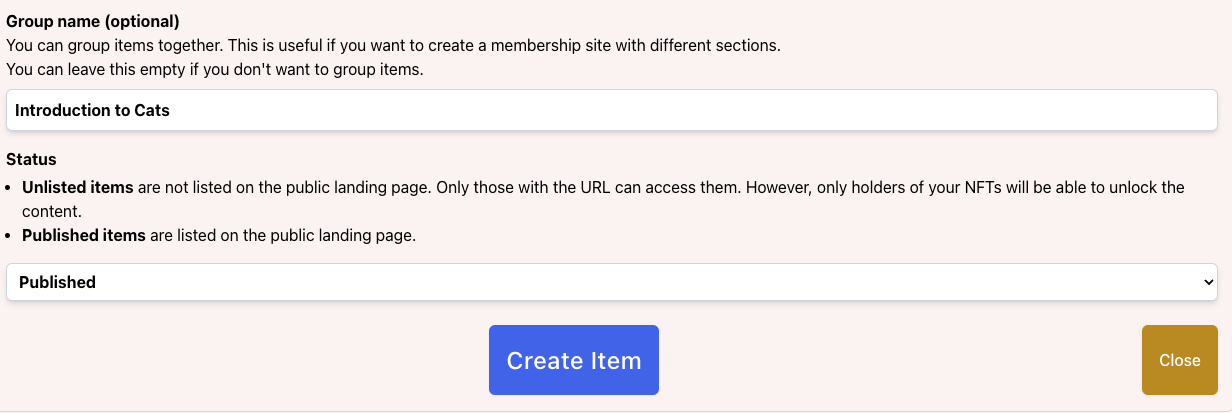
Task: Focus the Group name text field
Action: (612, 110)
